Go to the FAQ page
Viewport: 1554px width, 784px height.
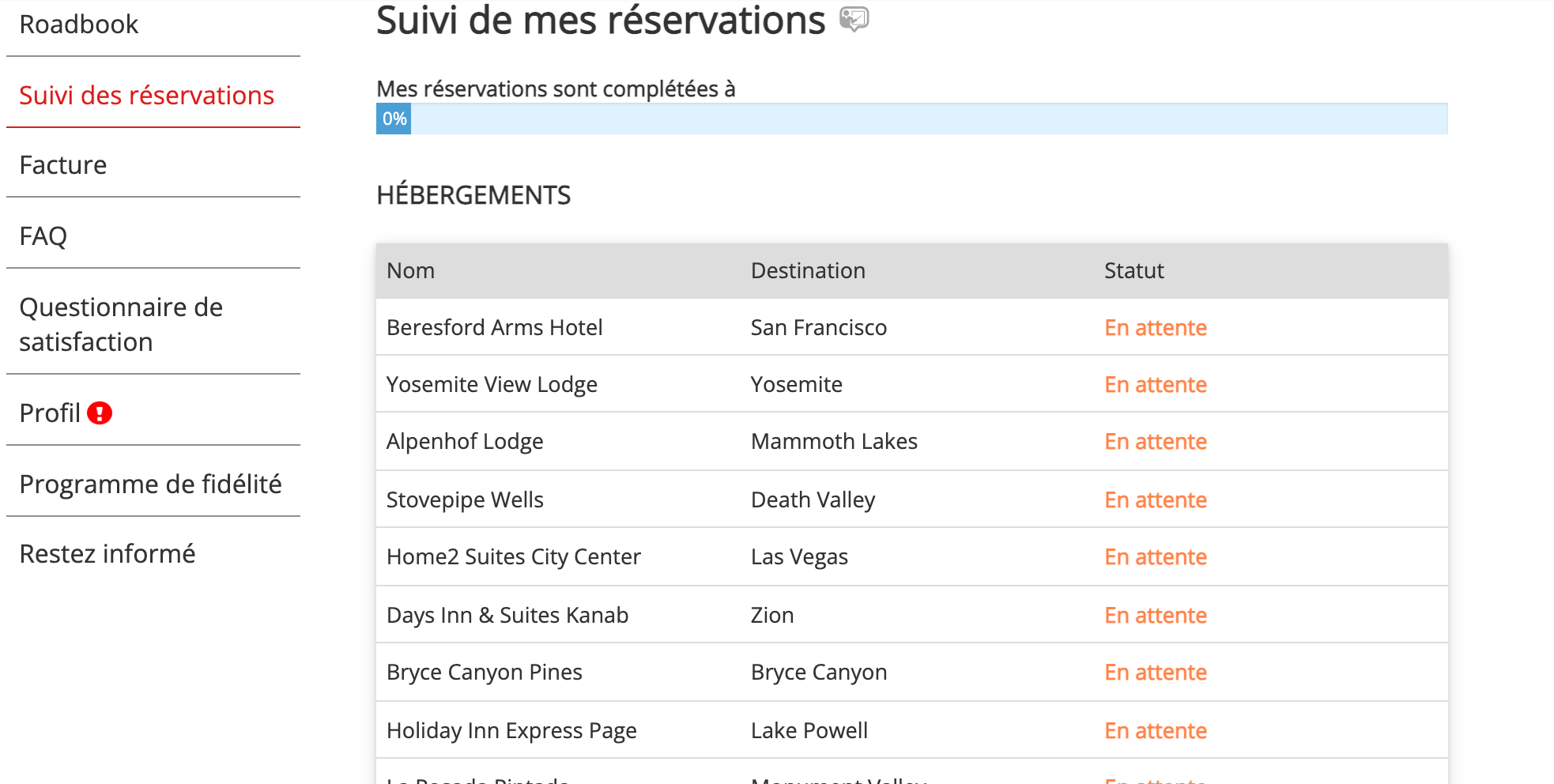[43, 236]
